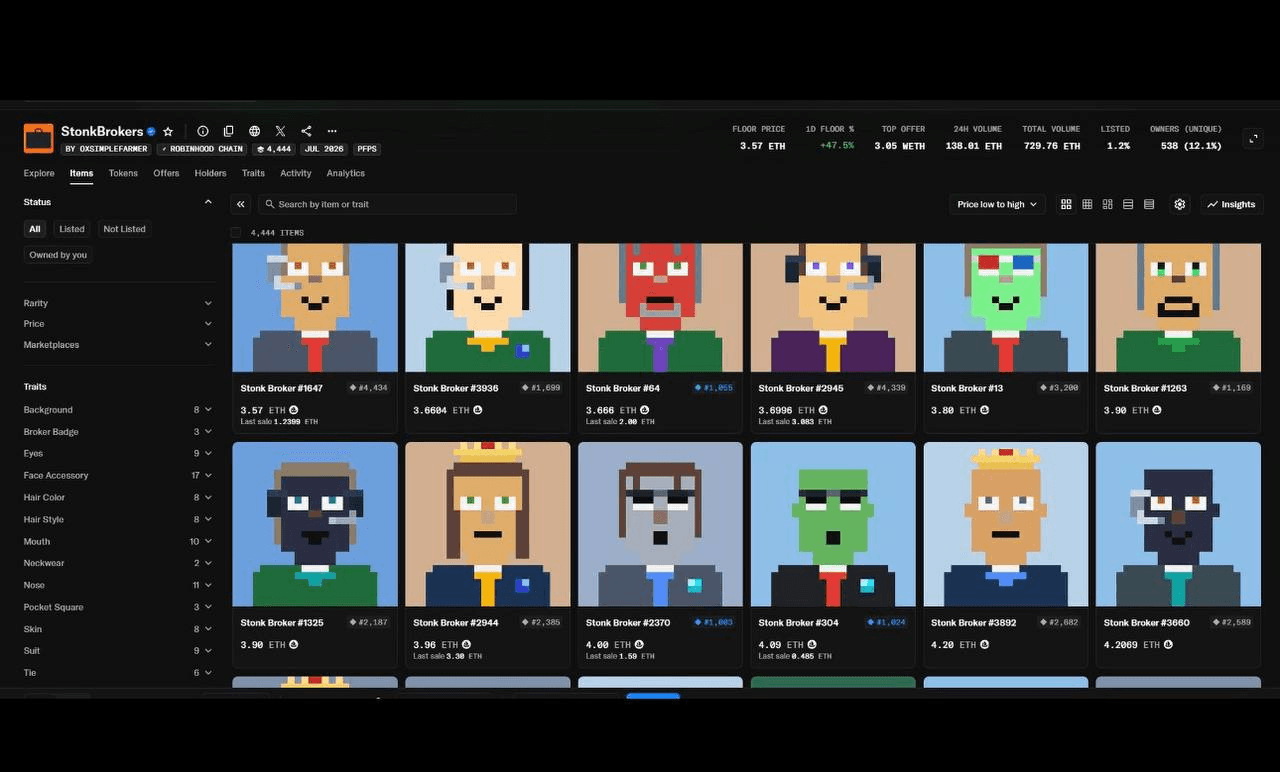The height and width of the screenshot is (772, 1280).
Task: Expand the Face Accessory trait filter
Action: 118,475
